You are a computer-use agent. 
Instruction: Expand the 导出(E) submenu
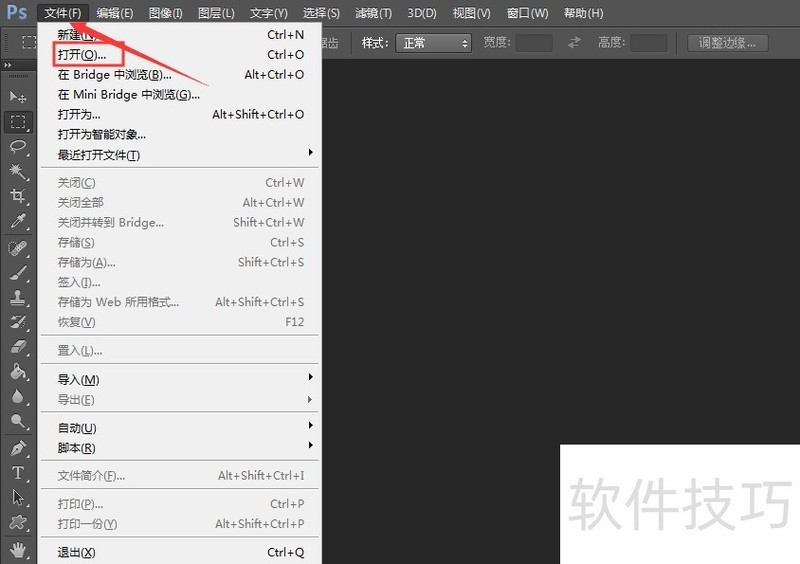pos(180,399)
